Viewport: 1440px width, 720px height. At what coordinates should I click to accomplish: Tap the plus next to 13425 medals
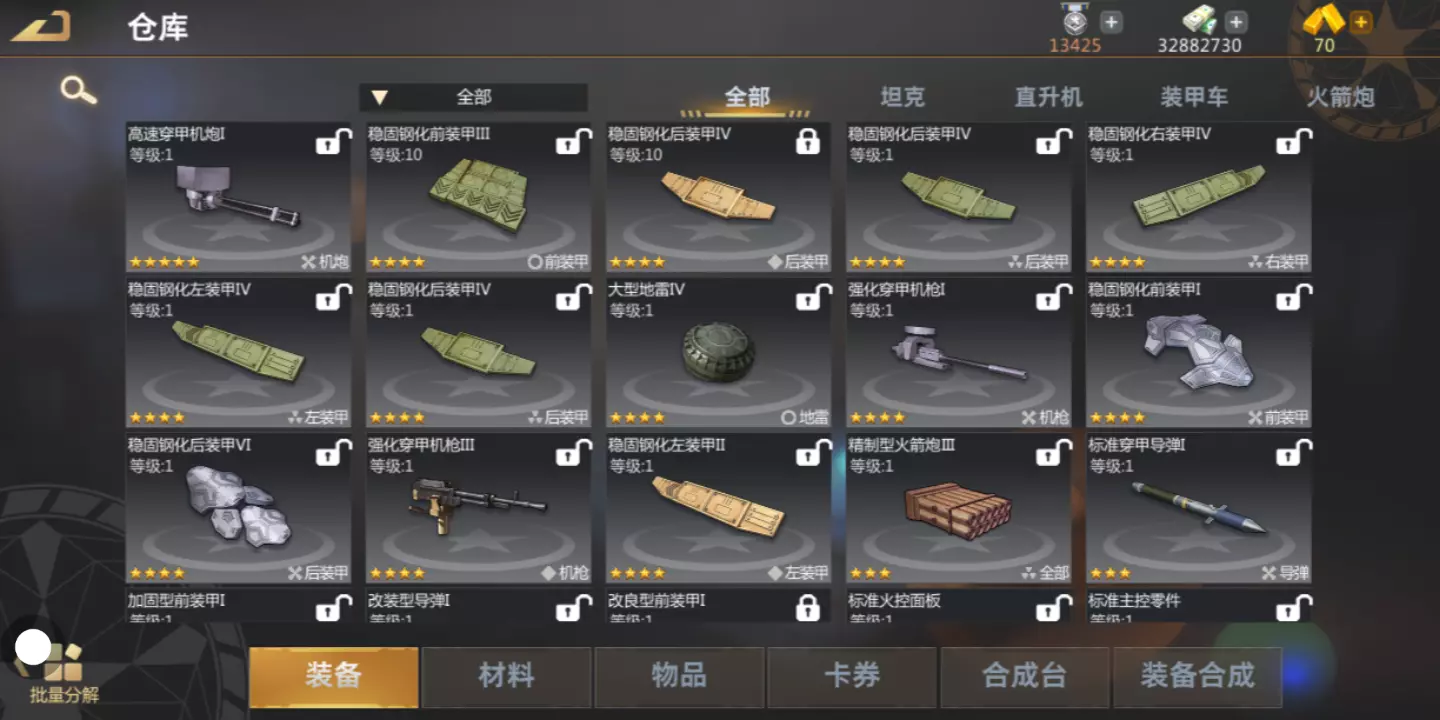(1112, 21)
